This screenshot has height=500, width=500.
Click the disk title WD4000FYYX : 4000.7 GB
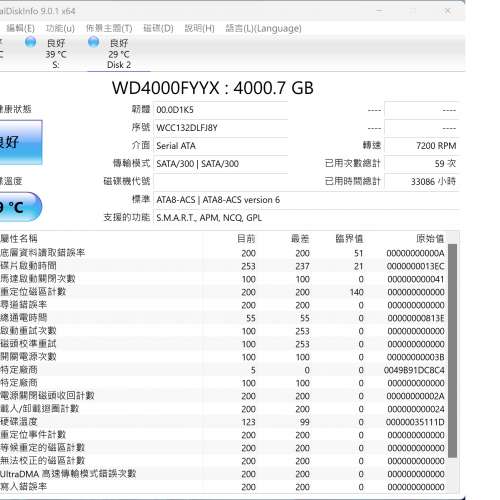pyautogui.click(x=213, y=88)
